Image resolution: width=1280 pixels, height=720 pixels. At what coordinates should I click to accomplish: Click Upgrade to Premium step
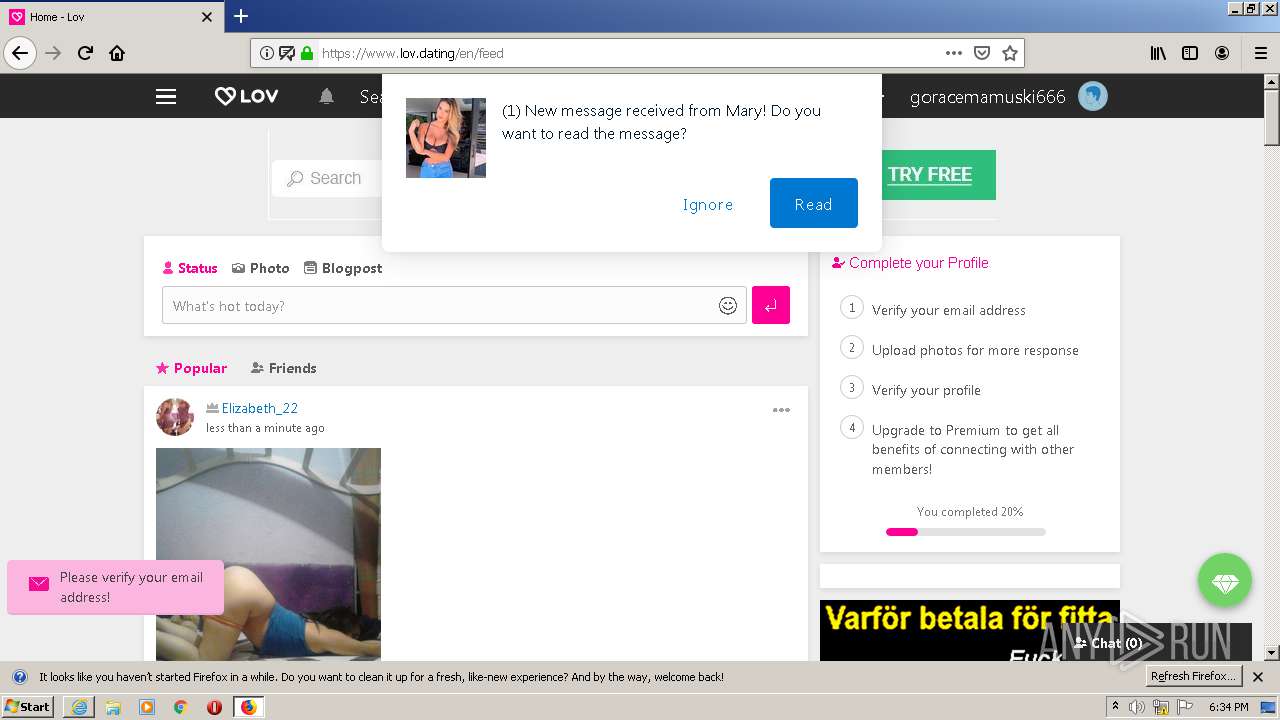[973, 449]
